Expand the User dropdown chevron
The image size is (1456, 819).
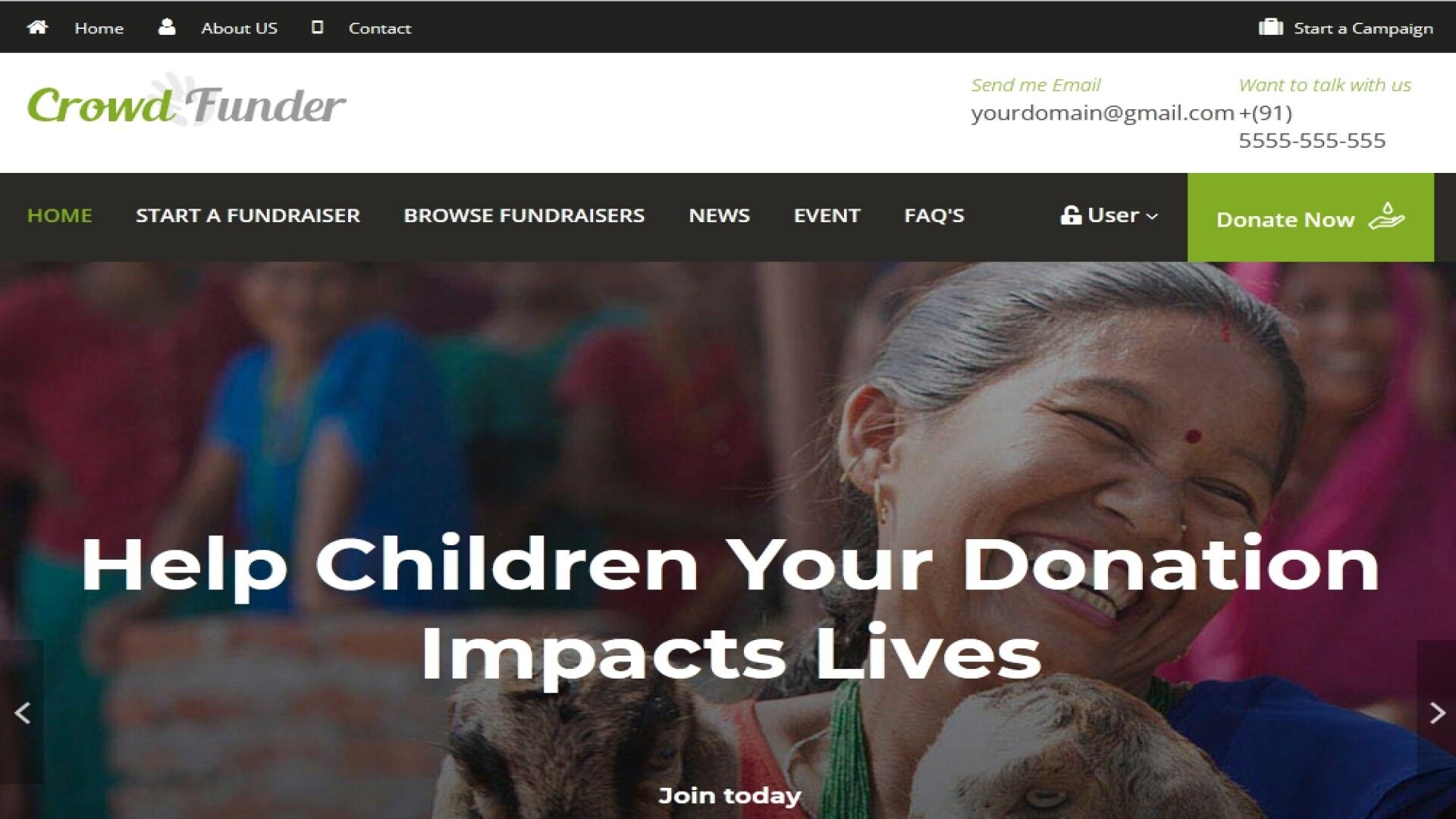(x=1152, y=216)
